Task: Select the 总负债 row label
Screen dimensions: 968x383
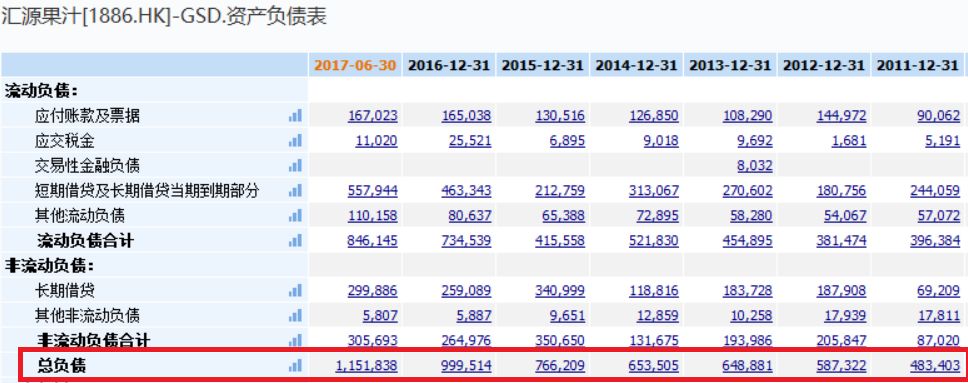Action: pos(62,366)
